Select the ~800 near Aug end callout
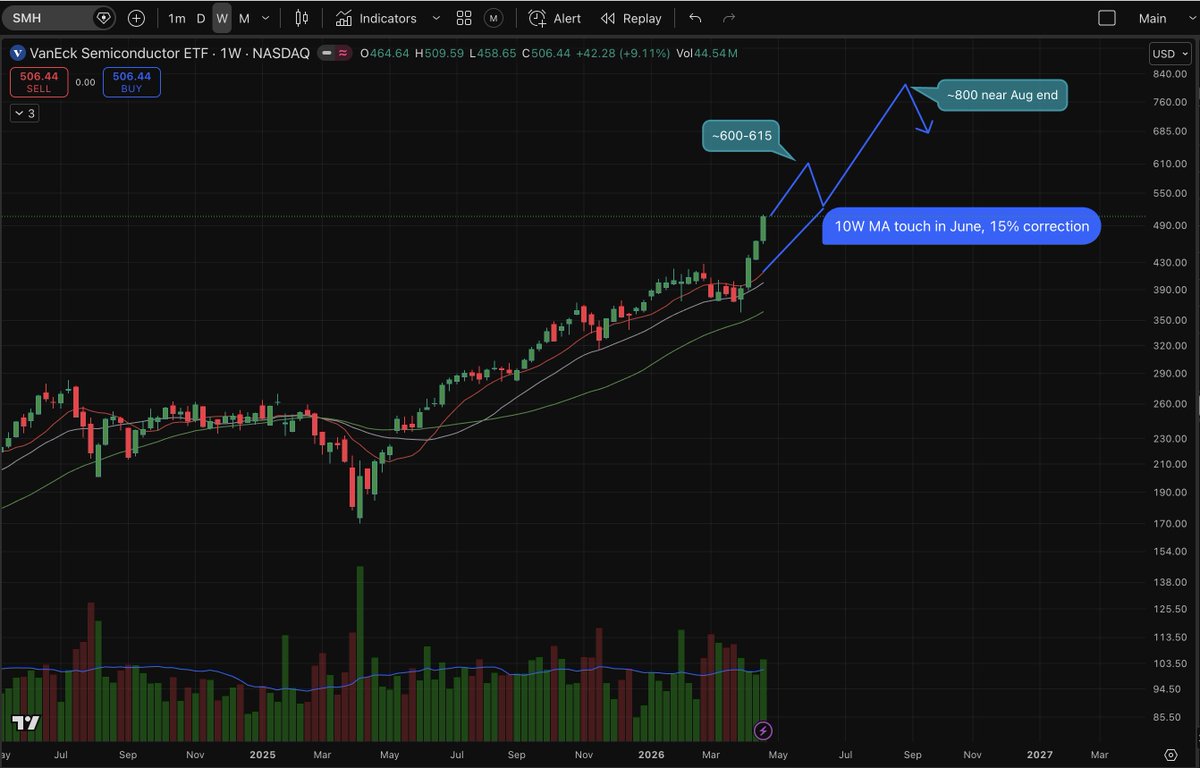The height and width of the screenshot is (768, 1200). pyautogui.click(x=1003, y=96)
